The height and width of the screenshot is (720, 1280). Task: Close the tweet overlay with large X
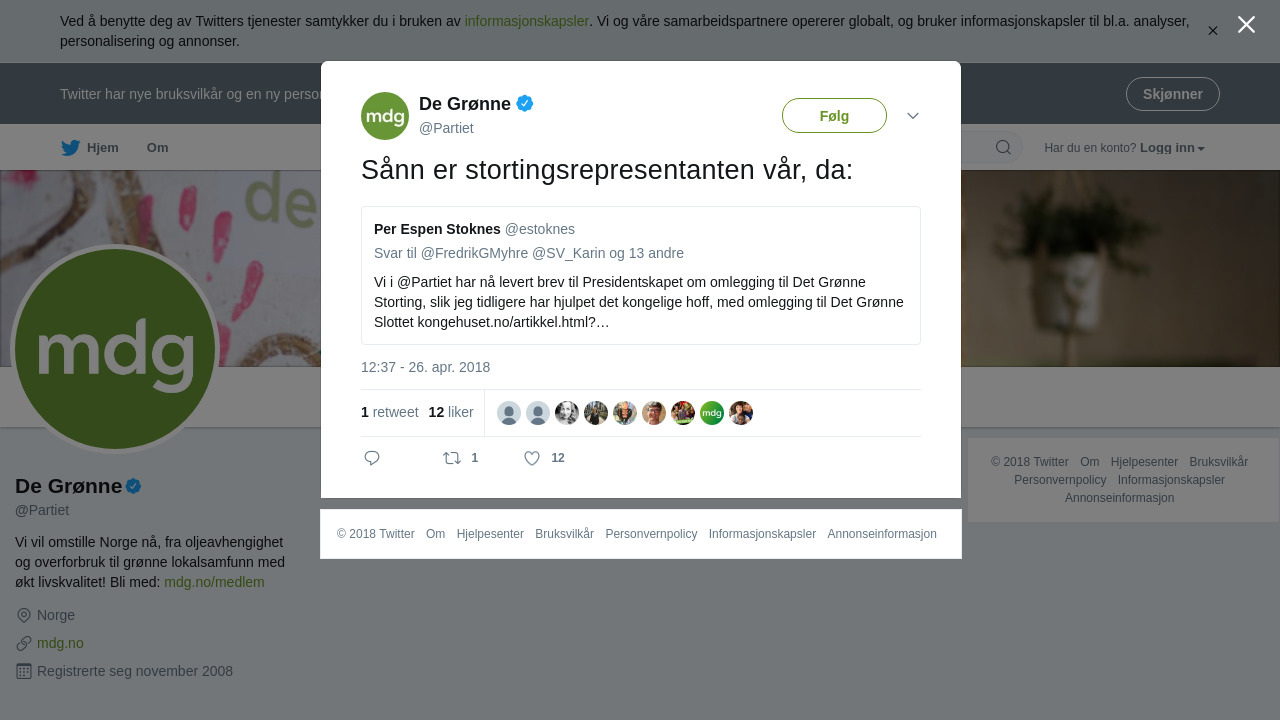click(1246, 25)
